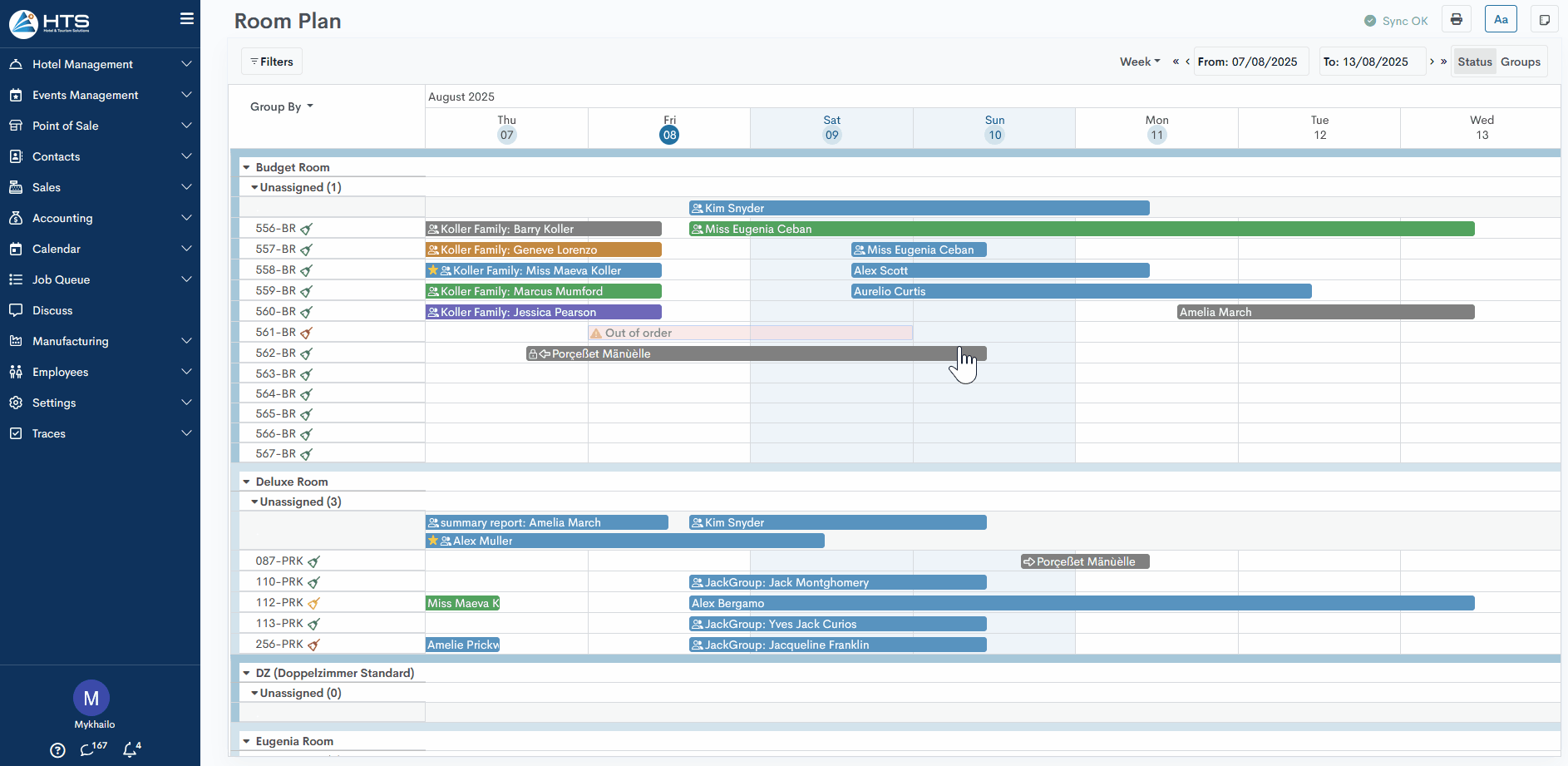Click cleaning status icon for room 112-PRK
This screenshot has width=1568, height=766.
point(313,603)
